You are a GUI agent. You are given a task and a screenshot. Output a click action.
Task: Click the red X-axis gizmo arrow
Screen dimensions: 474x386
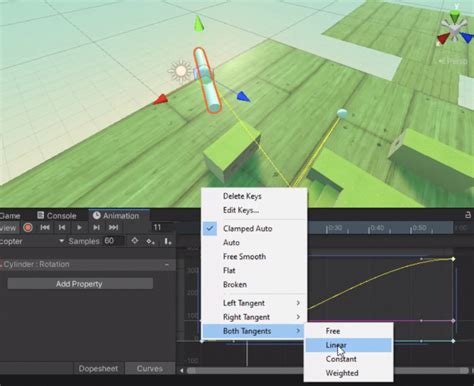[x=160, y=100]
